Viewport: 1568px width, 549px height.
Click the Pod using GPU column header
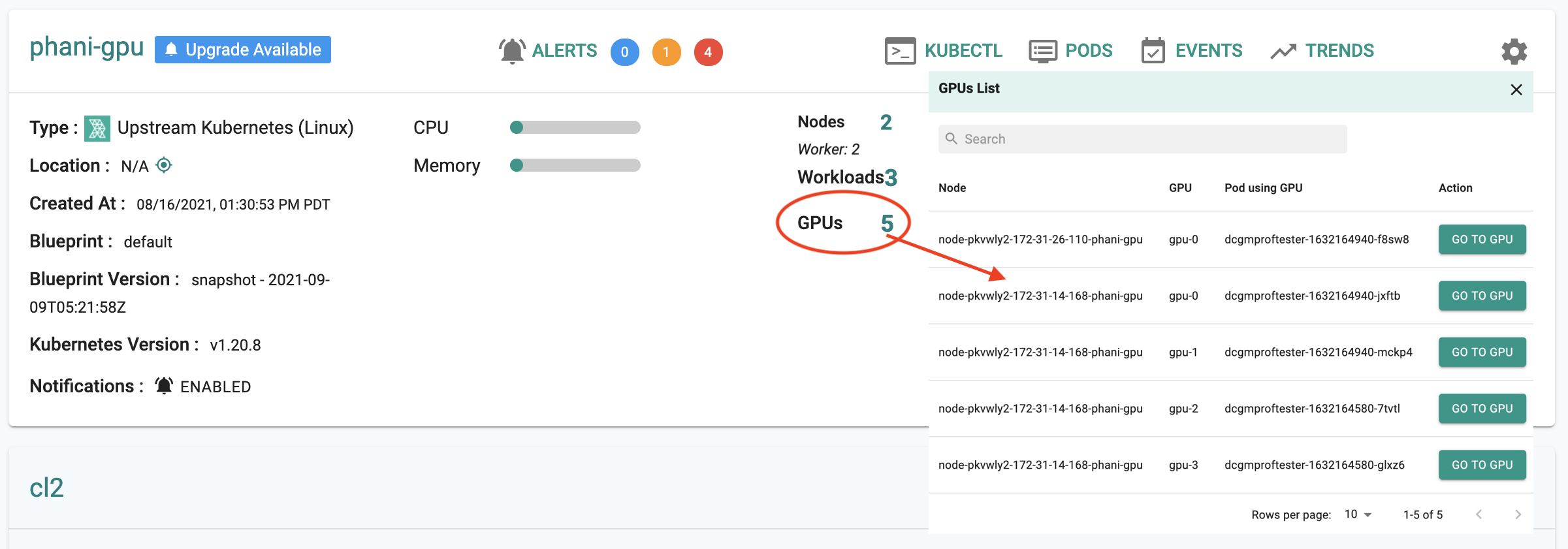[x=1263, y=188]
